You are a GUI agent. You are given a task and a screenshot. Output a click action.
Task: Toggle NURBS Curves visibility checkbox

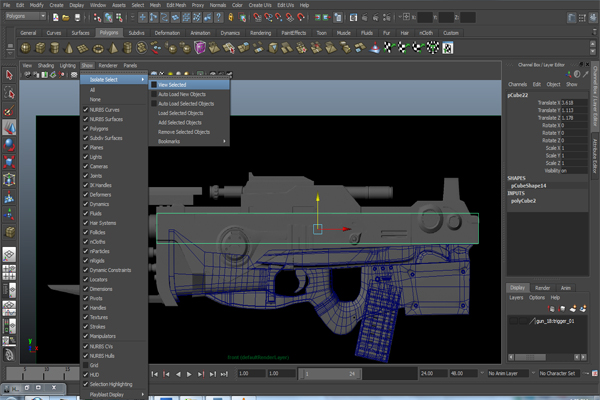[x=86, y=109]
